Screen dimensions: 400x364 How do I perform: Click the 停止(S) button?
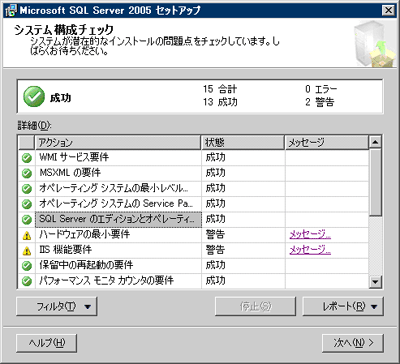[x=255, y=306]
